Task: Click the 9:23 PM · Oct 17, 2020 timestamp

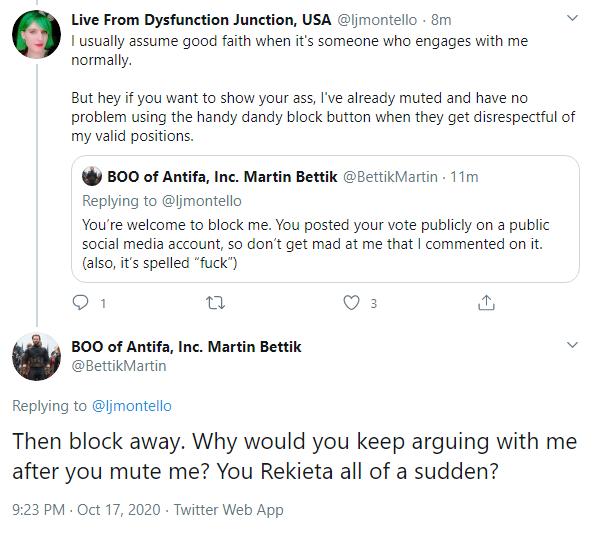Action: tap(86, 510)
